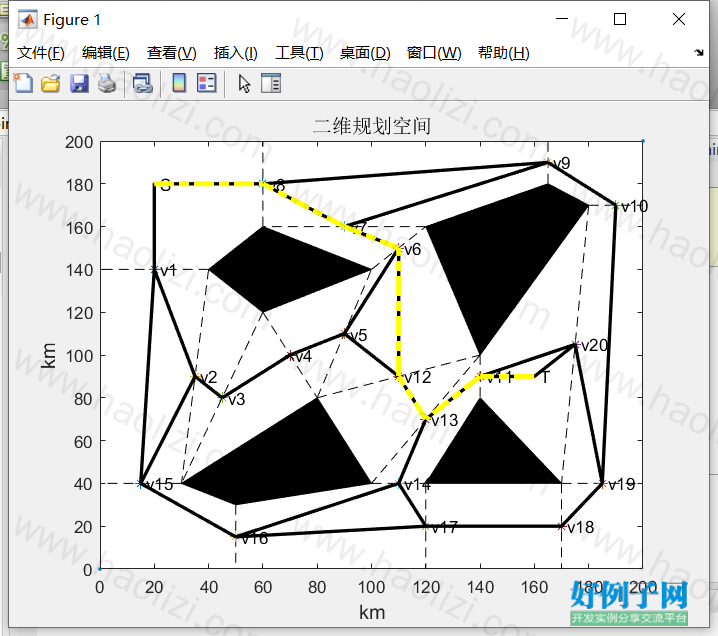Image resolution: width=718 pixels, height=636 pixels.
Task: Click the y-axis tick label 100
Action: tap(79, 356)
